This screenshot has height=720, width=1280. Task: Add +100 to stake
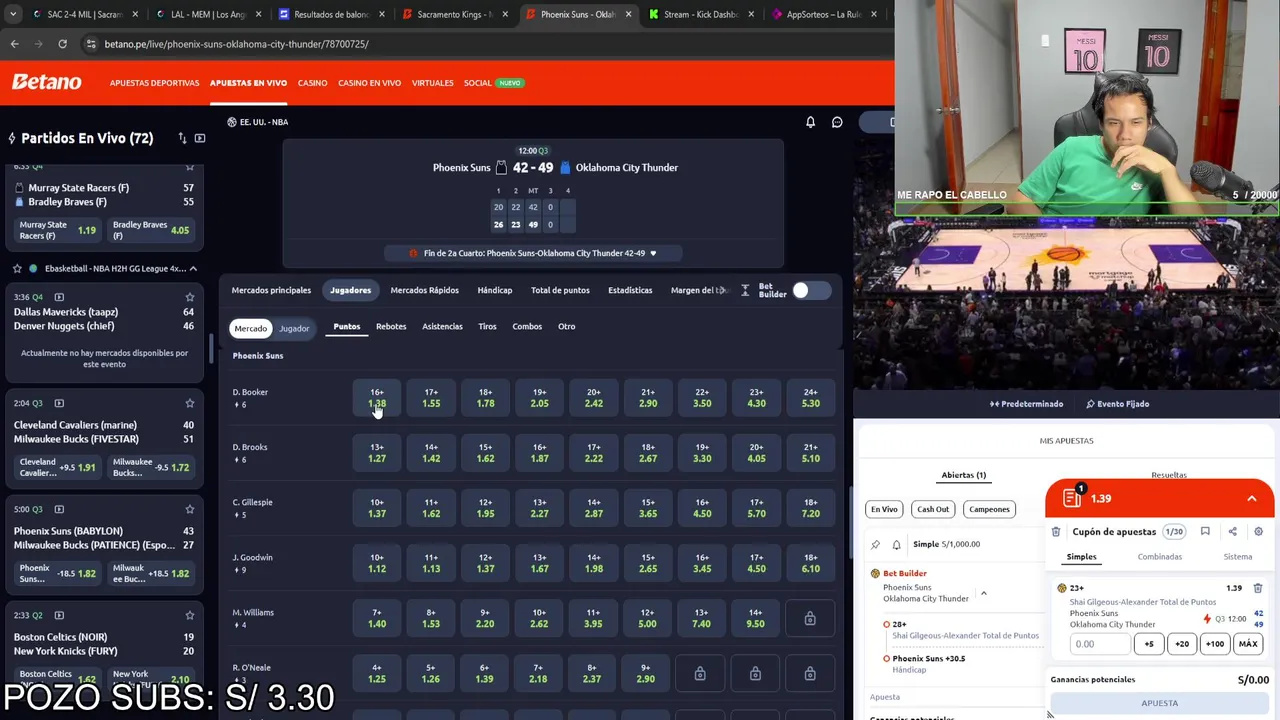pyautogui.click(x=1215, y=644)
